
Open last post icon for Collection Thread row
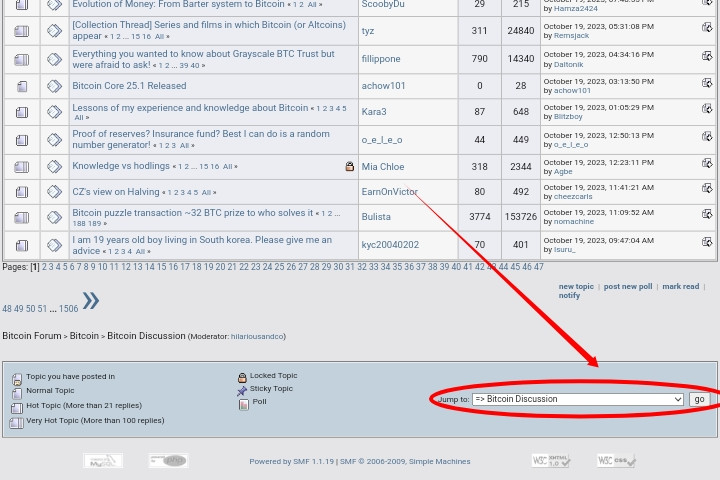point(707,28)
